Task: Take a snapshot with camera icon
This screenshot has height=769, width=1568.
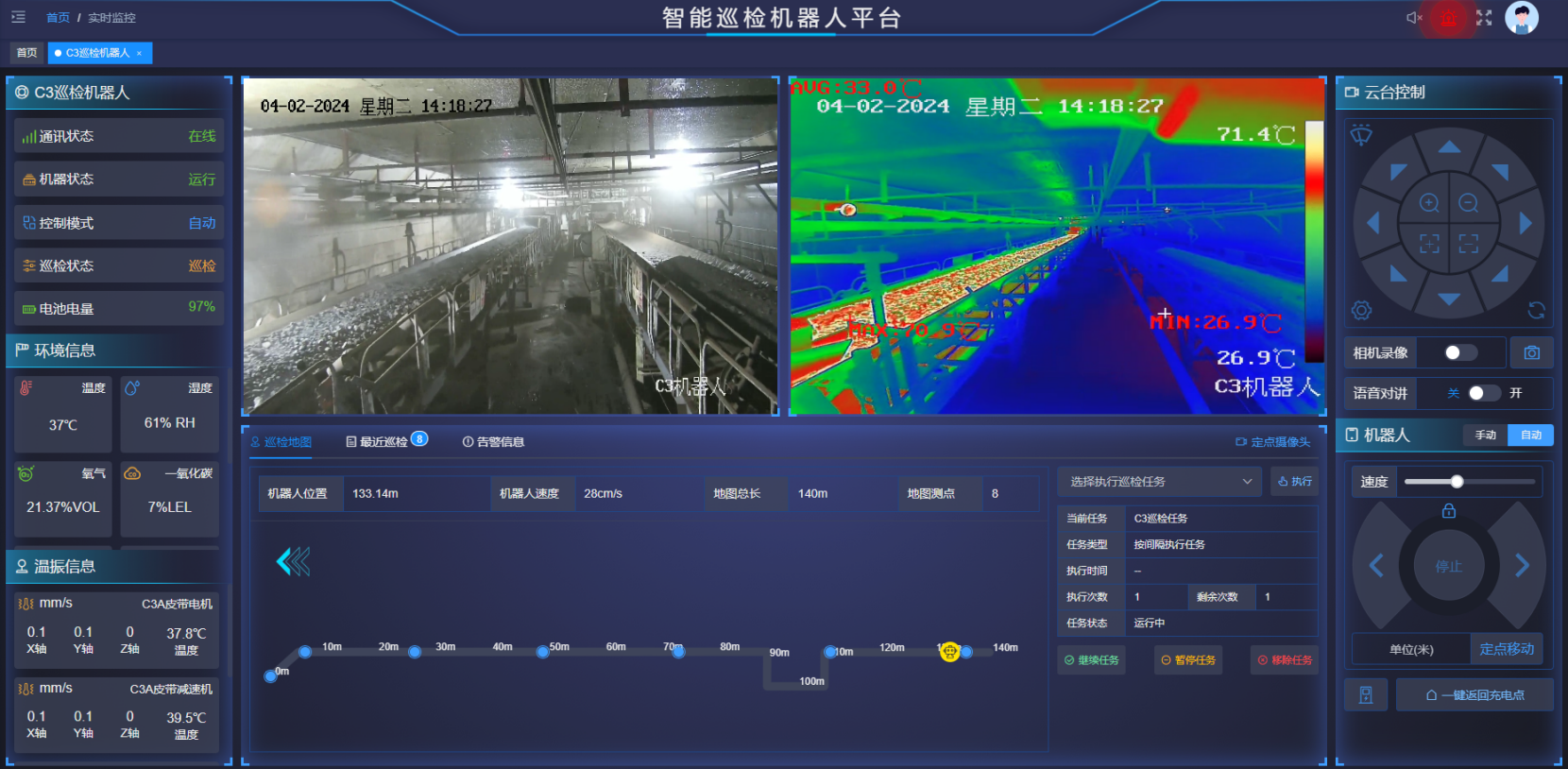Action: [x=1531, y=352]
